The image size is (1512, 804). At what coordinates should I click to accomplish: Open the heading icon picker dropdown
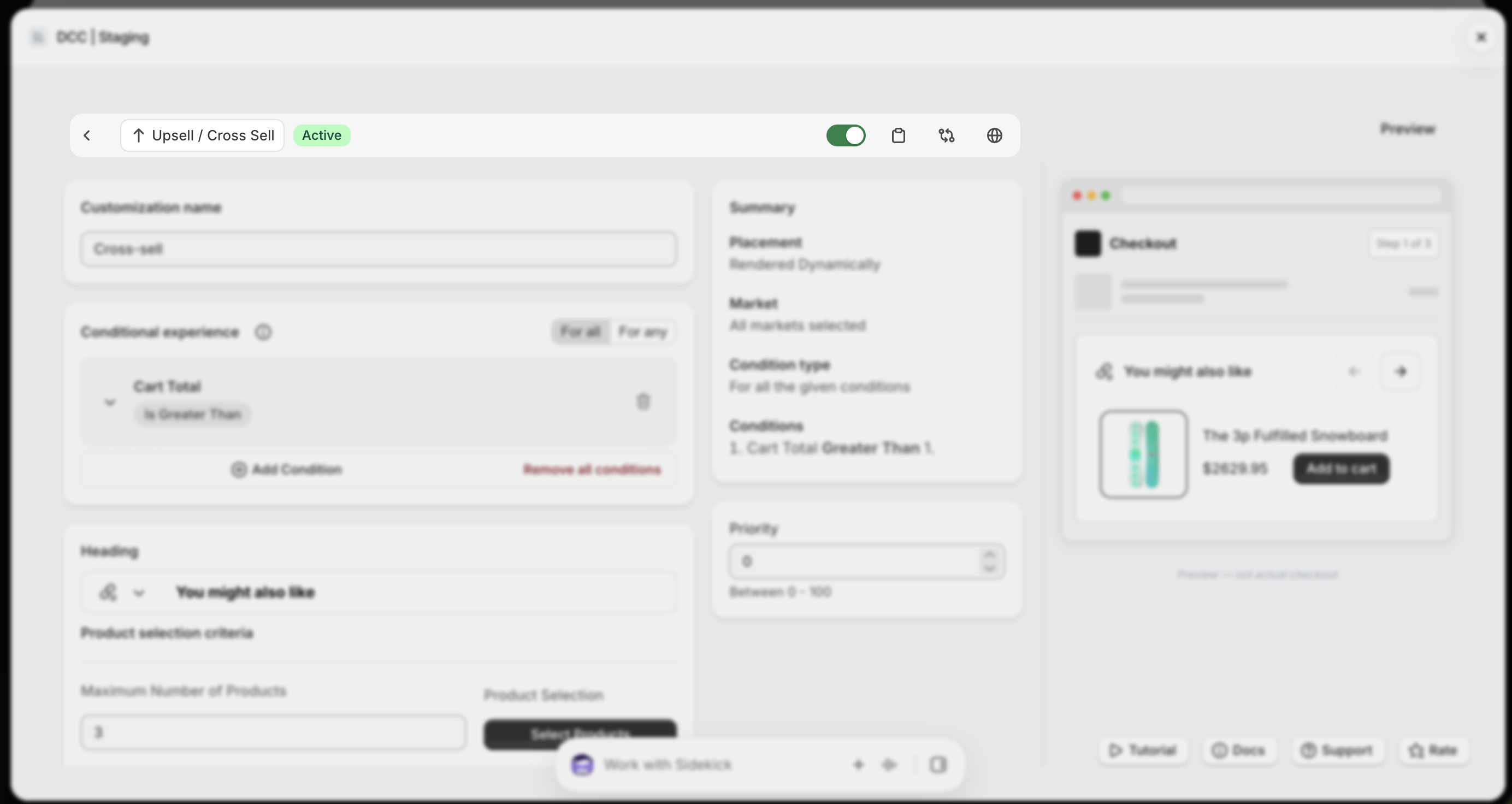[x=122, y=592]
